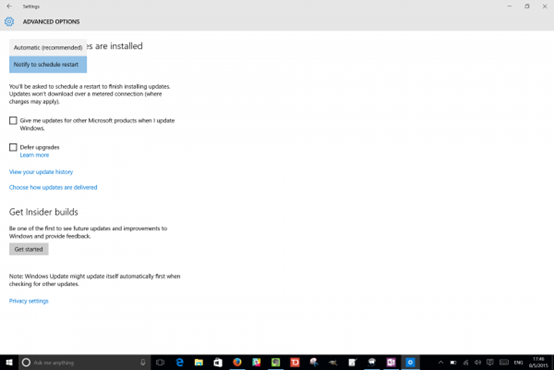The width and height of the screenshot is (554, 370).
Task: Open OneNote from taskbar
Action: pyautogui.click(x=391, y=362)
